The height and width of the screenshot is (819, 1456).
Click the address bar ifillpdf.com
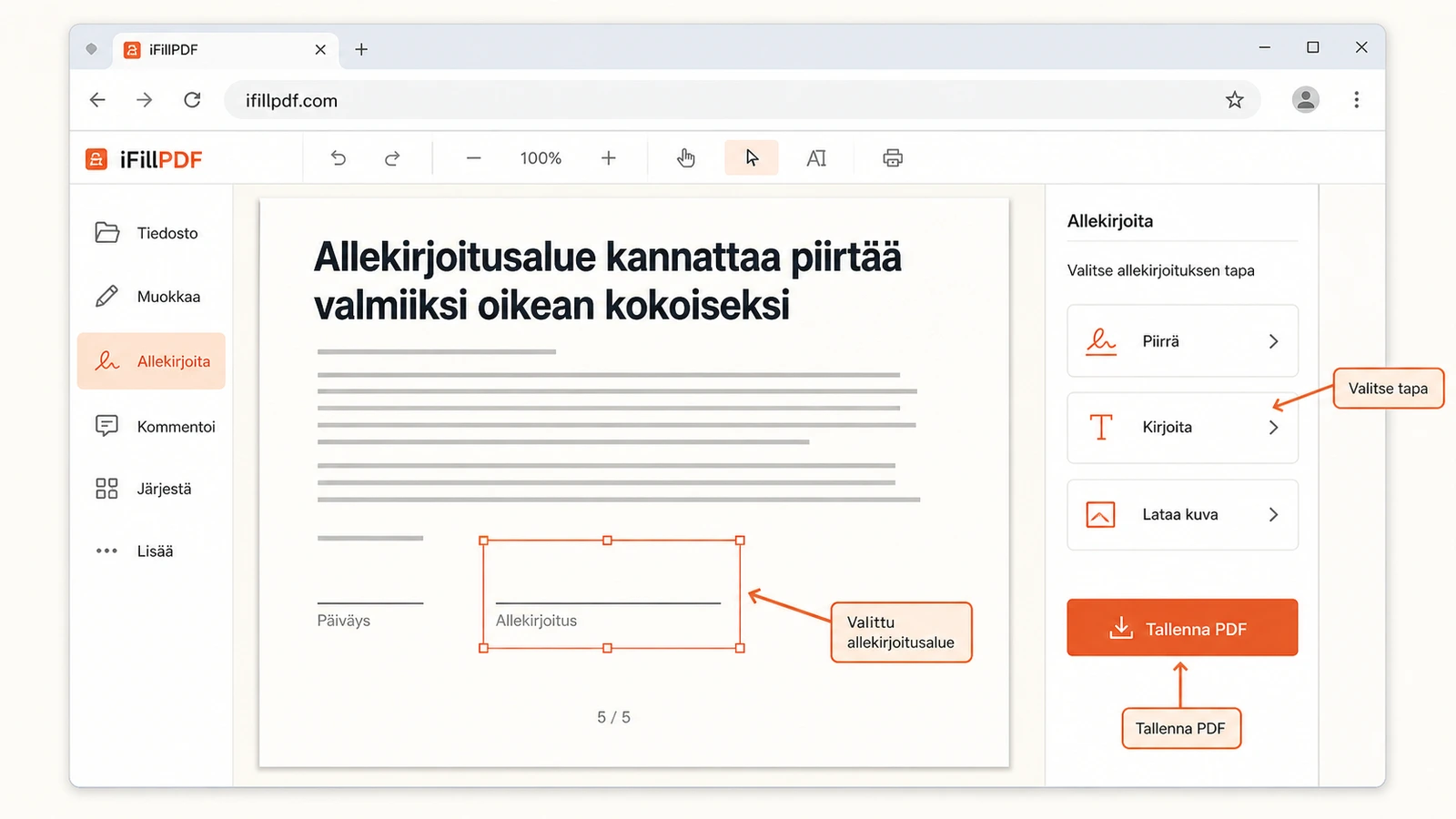(742, 100)
